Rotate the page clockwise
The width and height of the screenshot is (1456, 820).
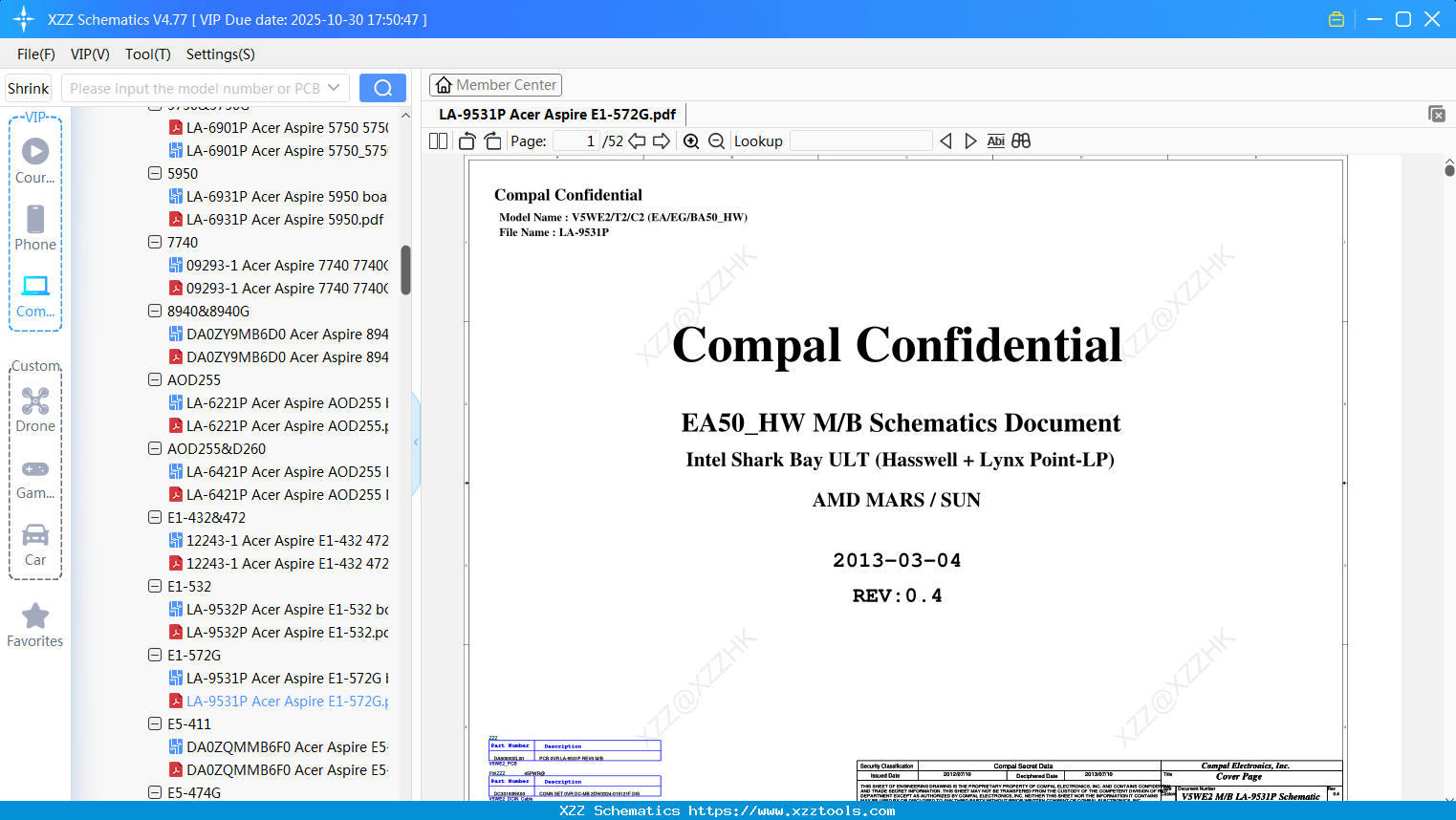click(x=492, y=141)
